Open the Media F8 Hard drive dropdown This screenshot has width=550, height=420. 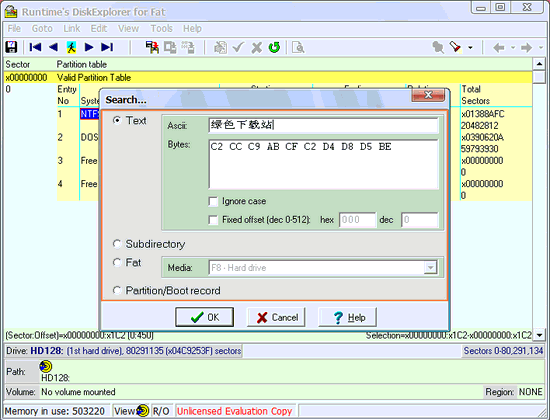pyautogui.click(x=430, y=268)
